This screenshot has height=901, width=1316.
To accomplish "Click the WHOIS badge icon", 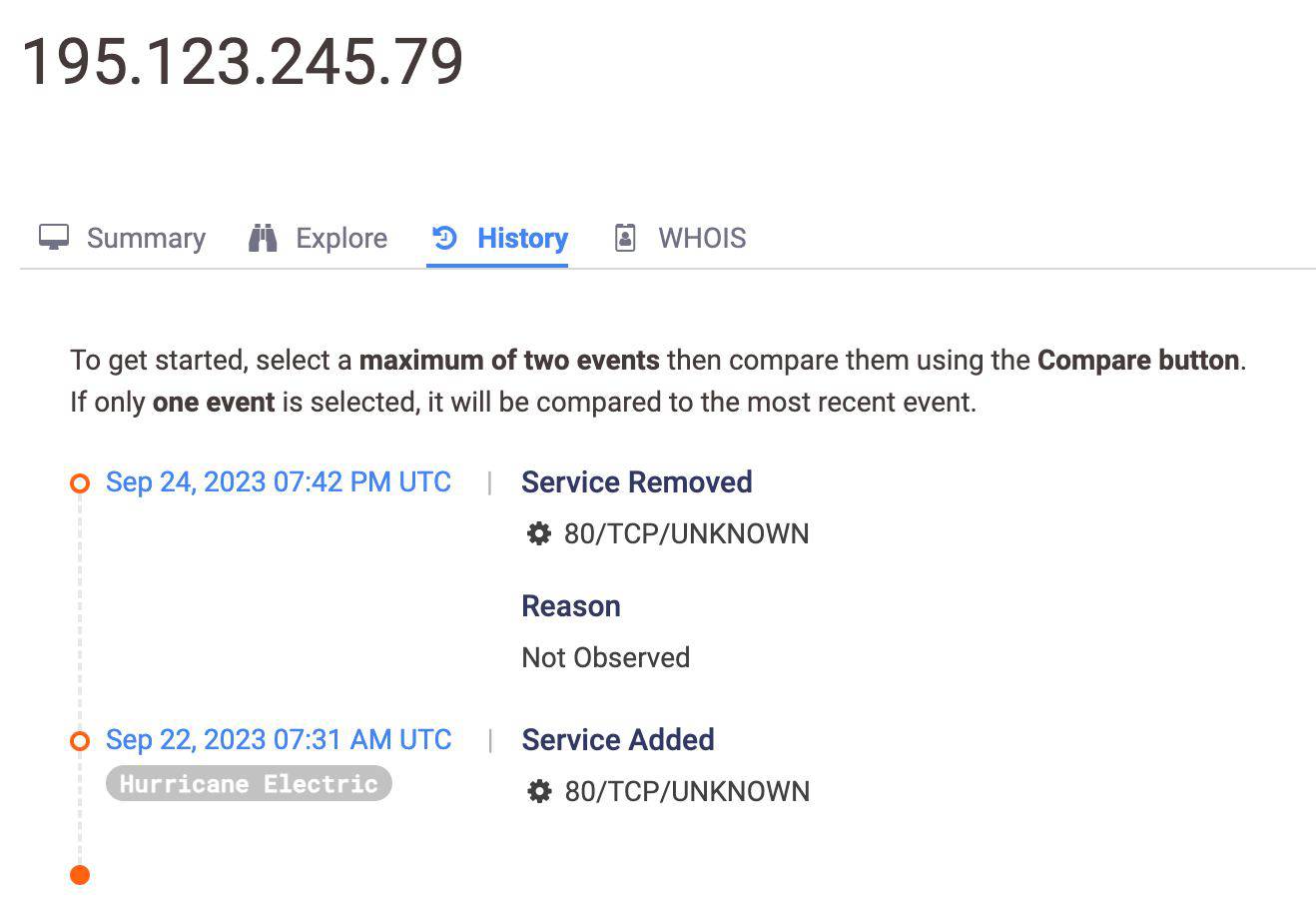I will click(625, 238).
